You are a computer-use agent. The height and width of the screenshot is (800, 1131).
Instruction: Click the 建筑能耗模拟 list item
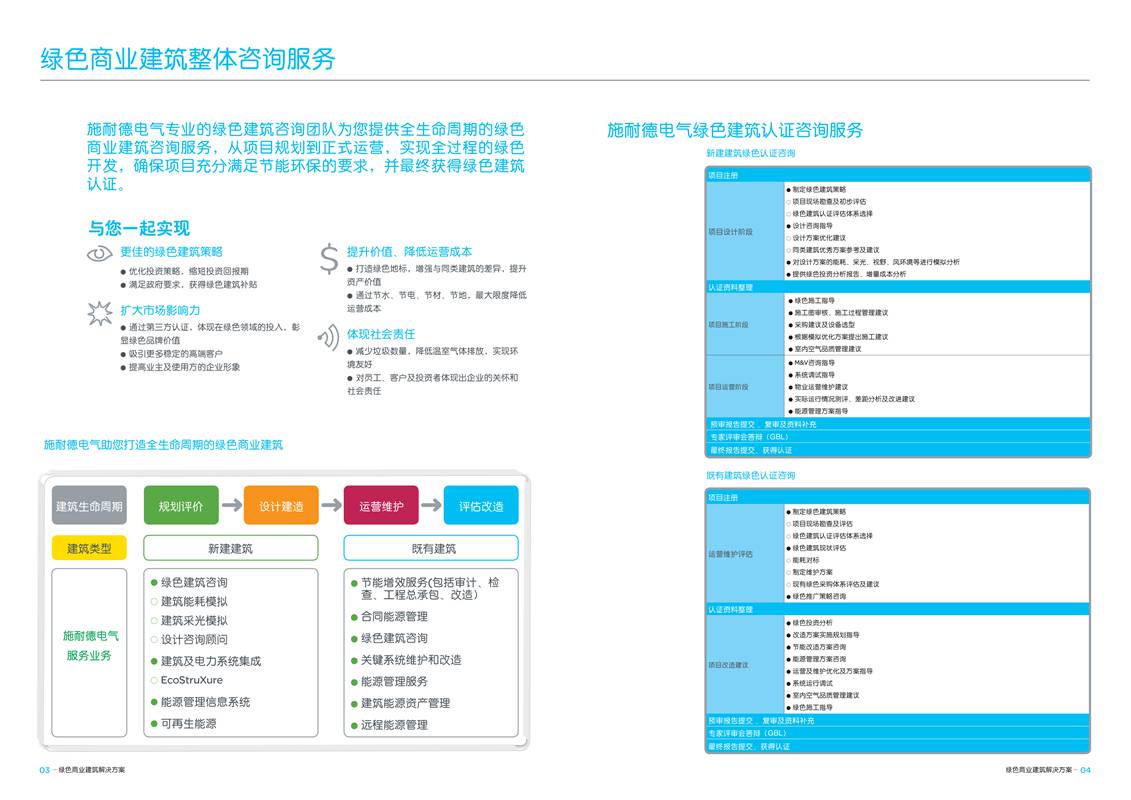[189, 601]
